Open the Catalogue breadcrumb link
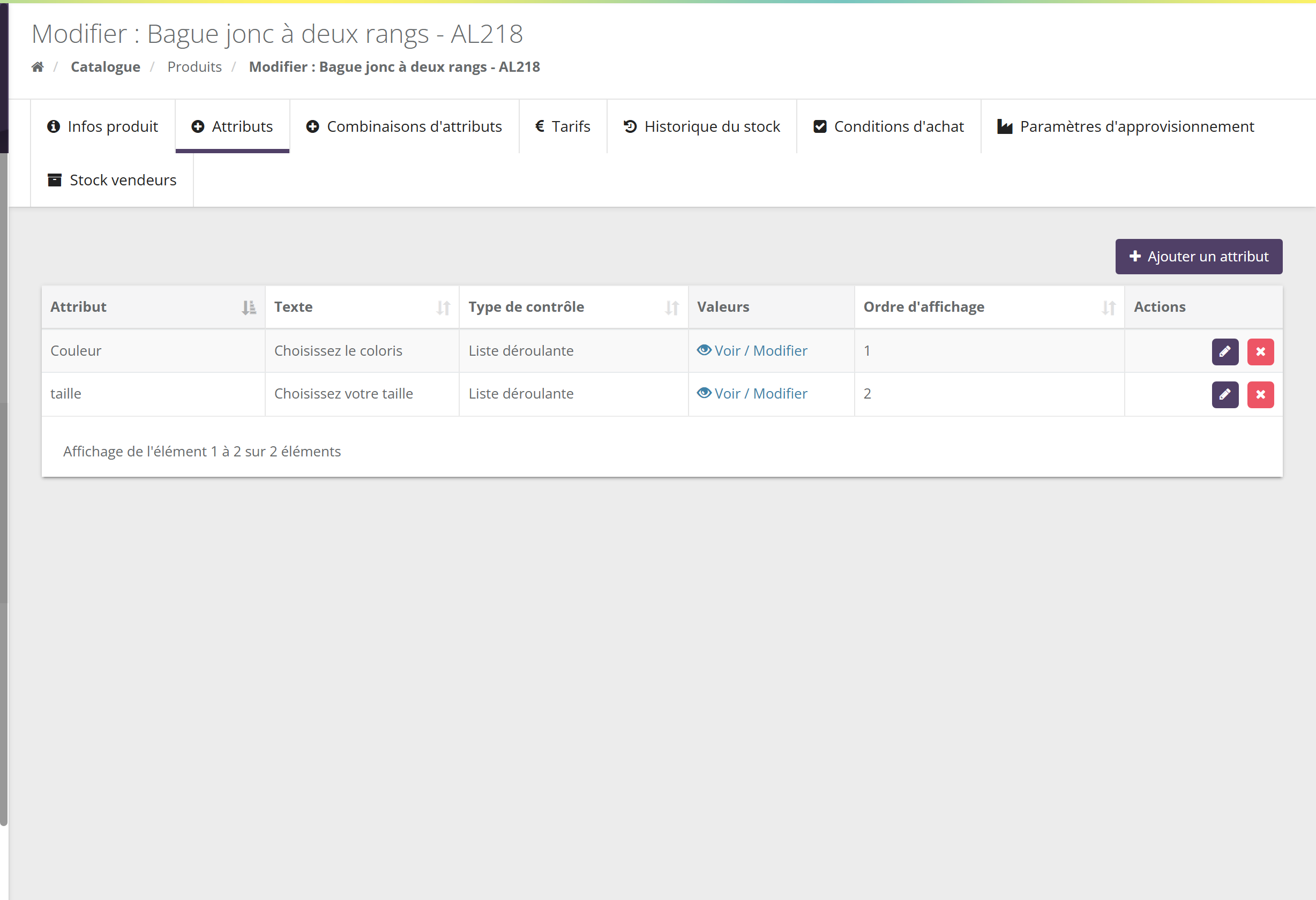Viewport: 1316px width, 900px height. (x=106, y=67)
